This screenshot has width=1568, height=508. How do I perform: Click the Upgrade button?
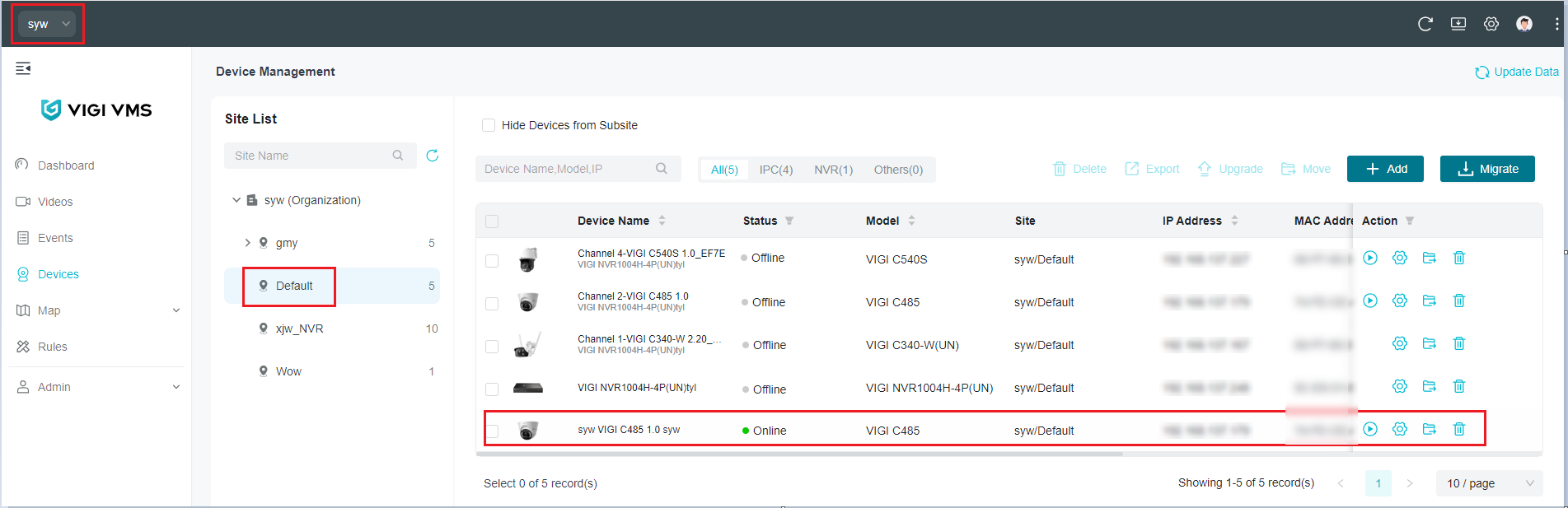[x=1230, y=169]
